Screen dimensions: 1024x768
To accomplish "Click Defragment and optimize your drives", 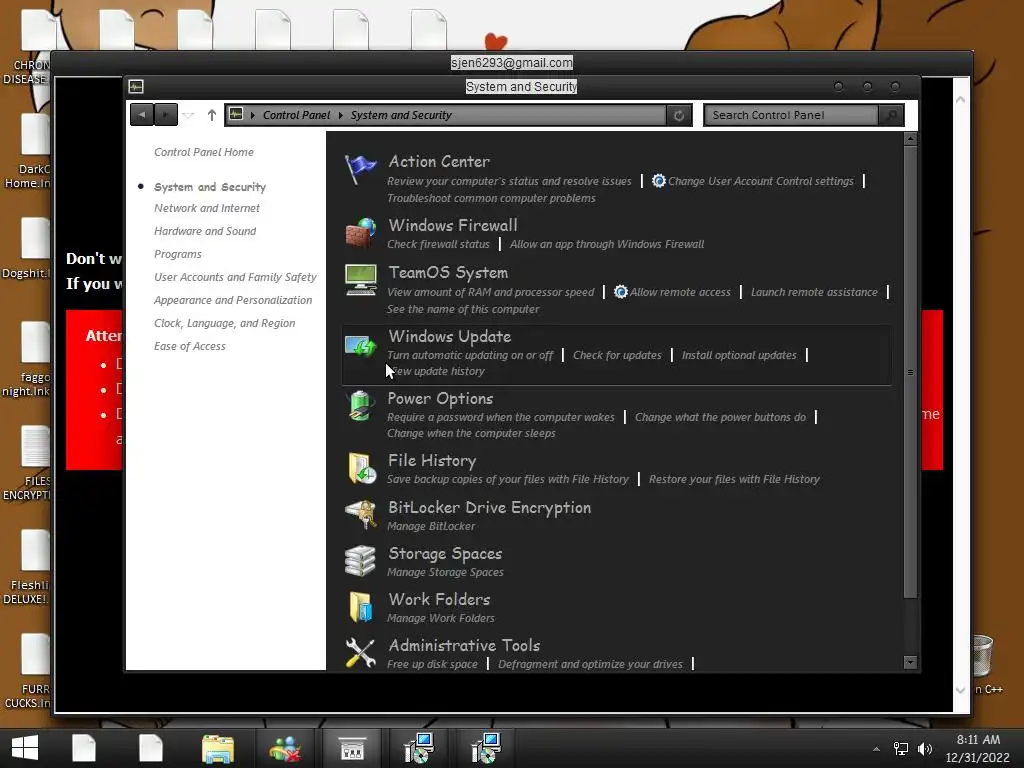I will (590, 664).
